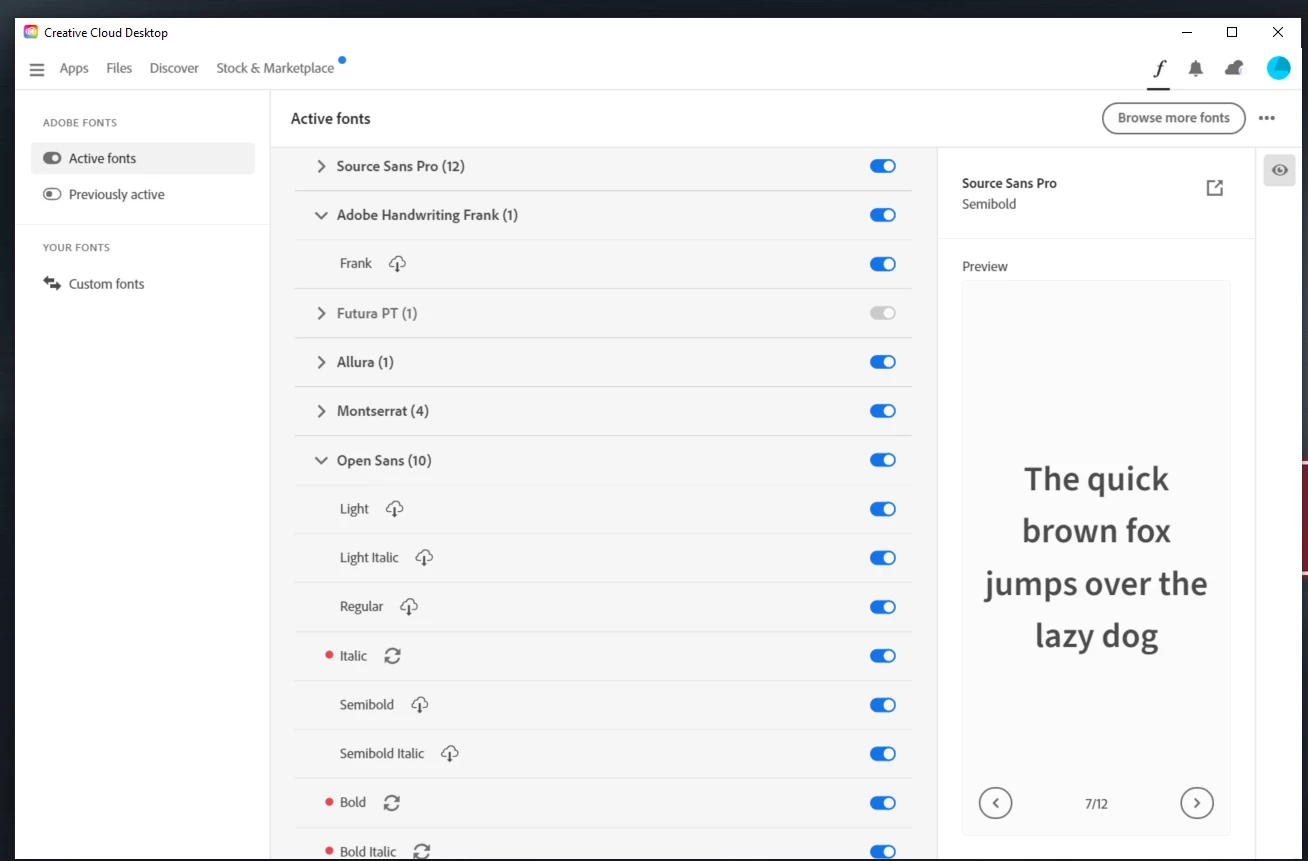
Task: Click Browse more fonts button
Action: (1174, 118)
